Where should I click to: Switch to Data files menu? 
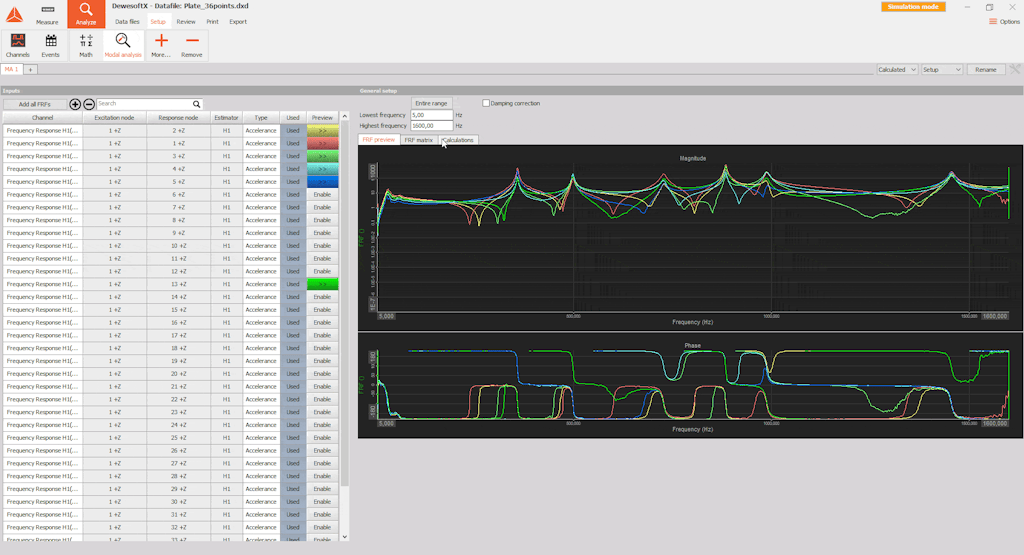pyautogui.click(x=127, y=22)
